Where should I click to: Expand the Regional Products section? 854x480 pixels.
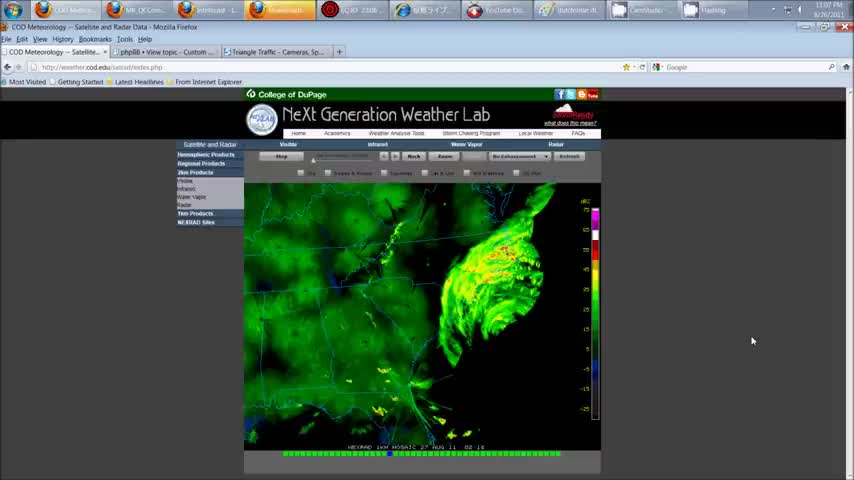point(210,163)
